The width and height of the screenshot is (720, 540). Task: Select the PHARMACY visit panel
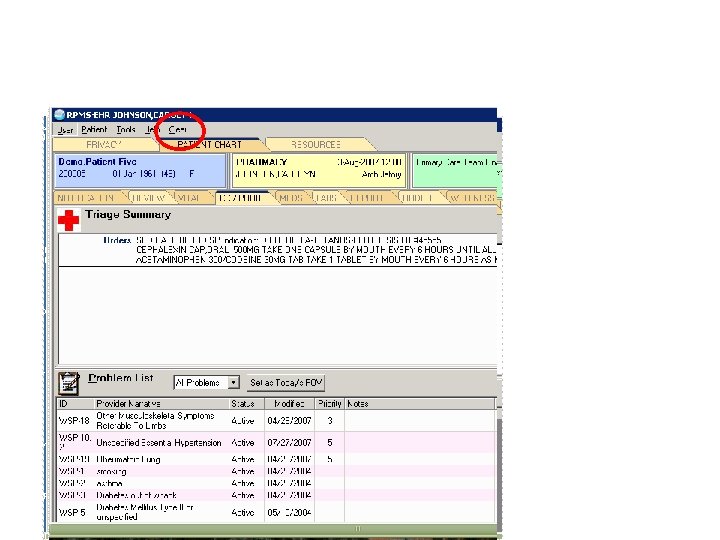pyautogui.click(x=319, y=171)
